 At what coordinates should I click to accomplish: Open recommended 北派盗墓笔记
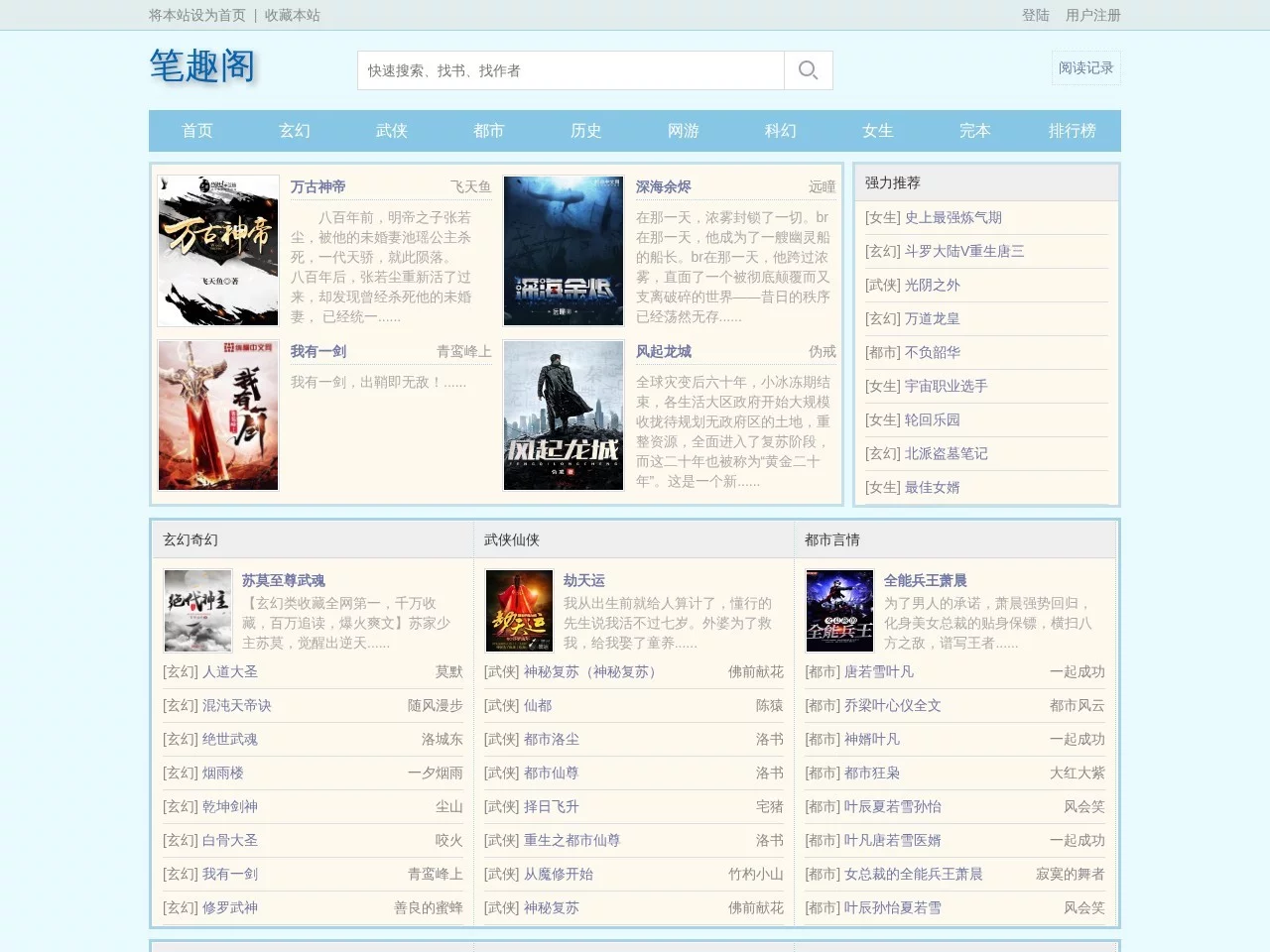click(x=947, y=453)
